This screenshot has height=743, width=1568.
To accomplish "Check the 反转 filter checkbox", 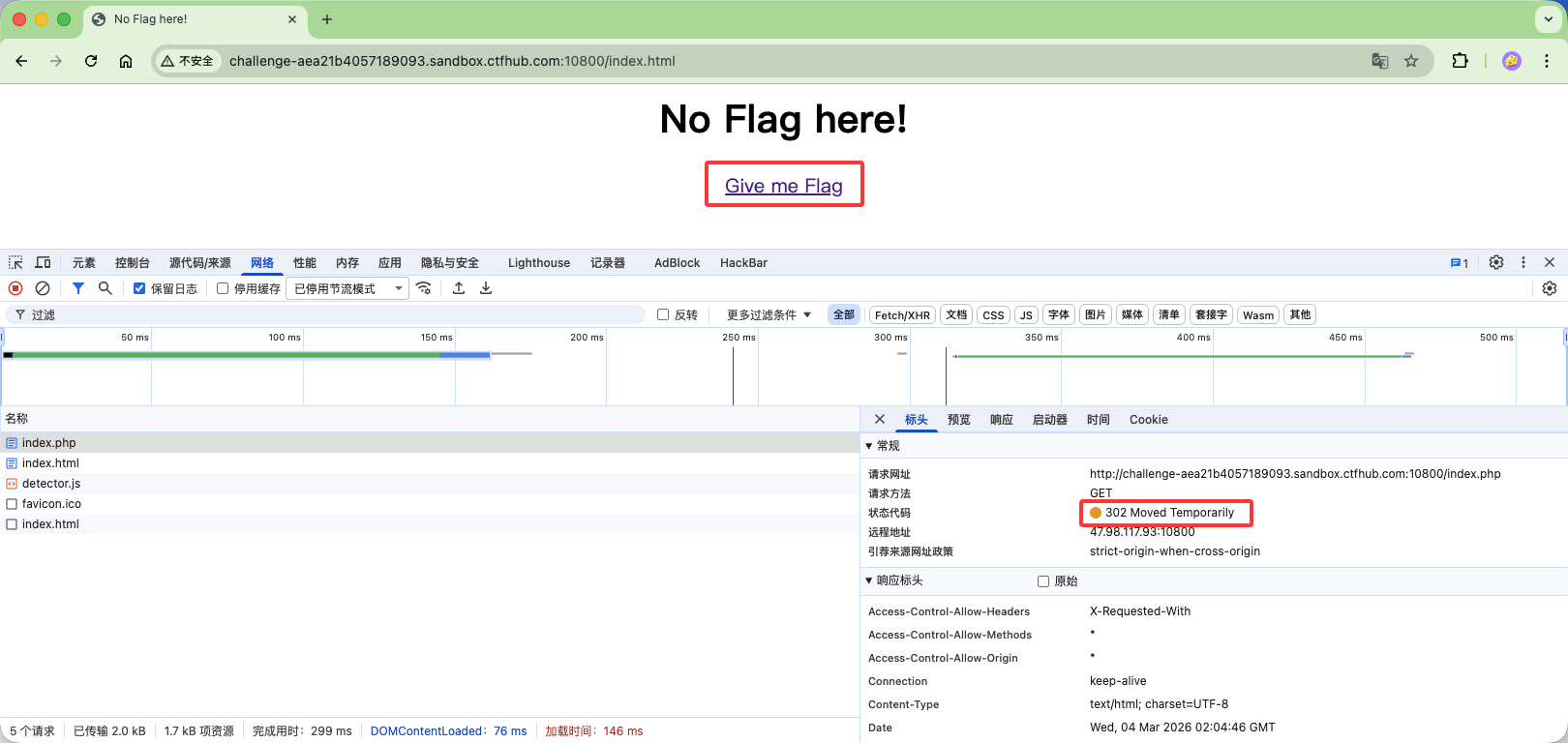I will pyautogui.click(x=663, y=314).
